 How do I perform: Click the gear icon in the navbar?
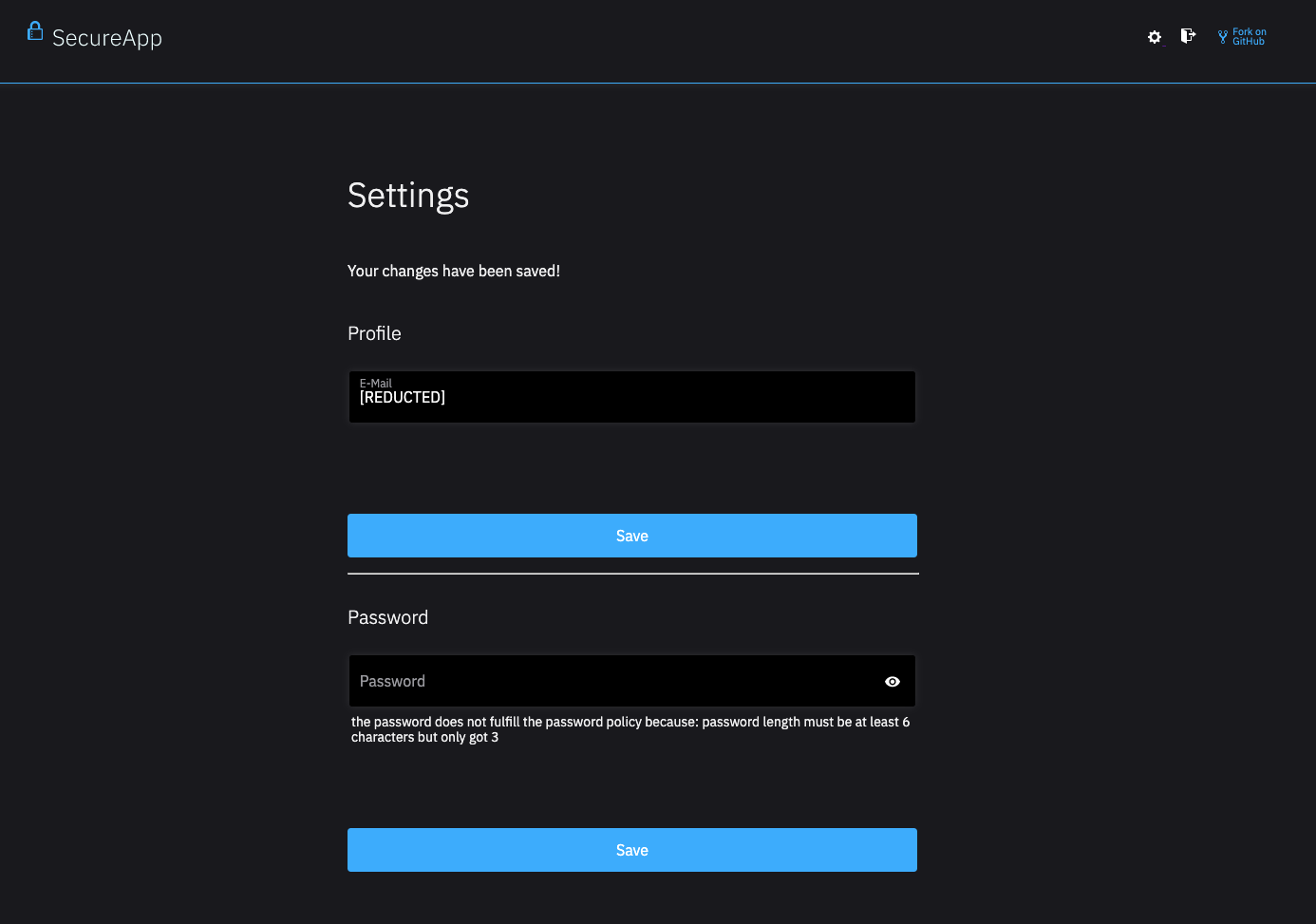[1154, 36]
